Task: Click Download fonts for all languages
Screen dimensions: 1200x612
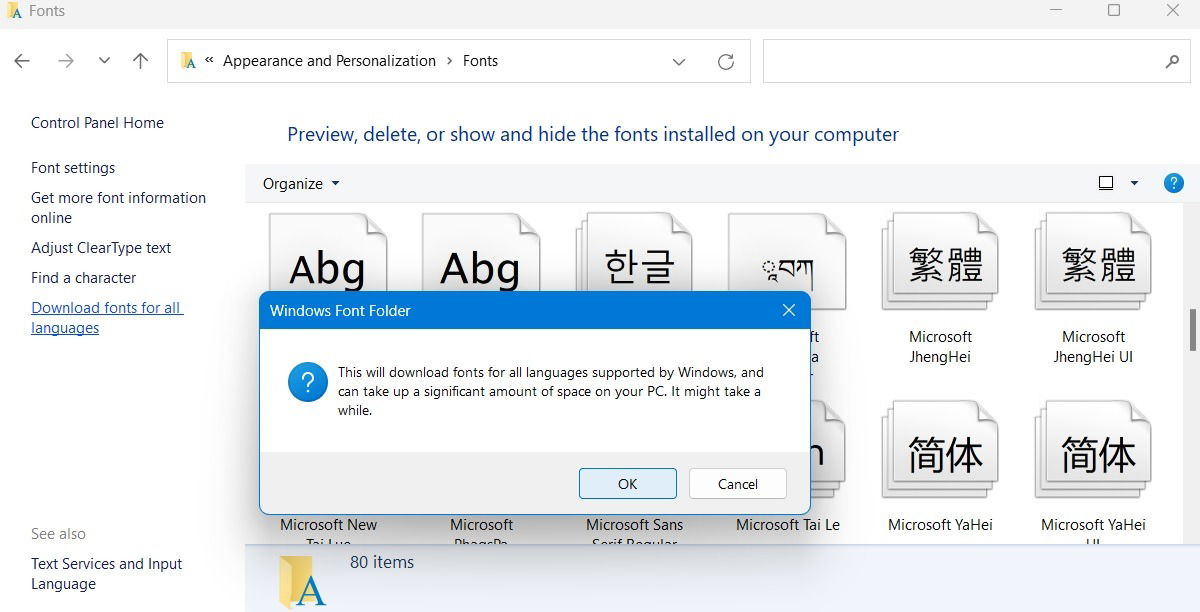Action: [107, 318]
